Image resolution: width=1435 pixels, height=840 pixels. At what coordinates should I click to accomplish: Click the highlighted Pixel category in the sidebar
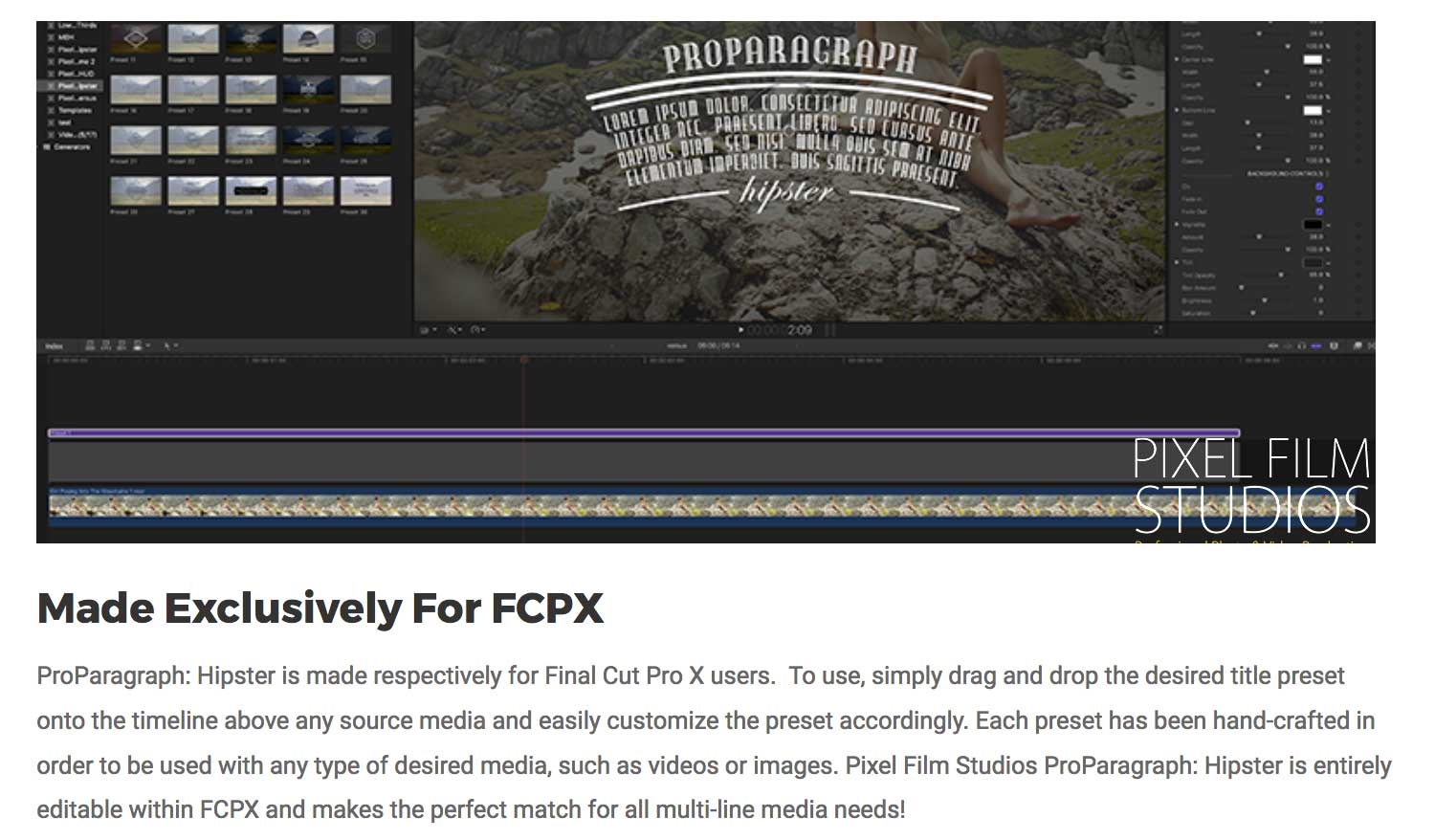[70, 85]
